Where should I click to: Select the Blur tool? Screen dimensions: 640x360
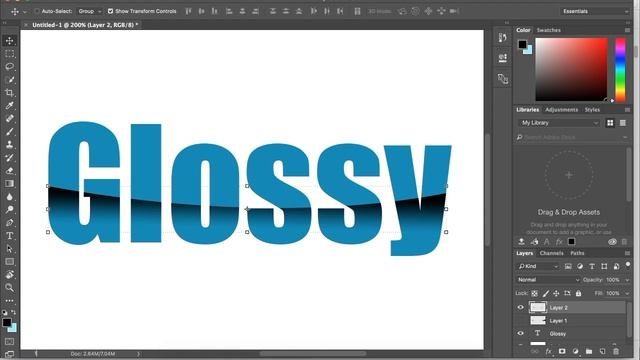[9, 197]
